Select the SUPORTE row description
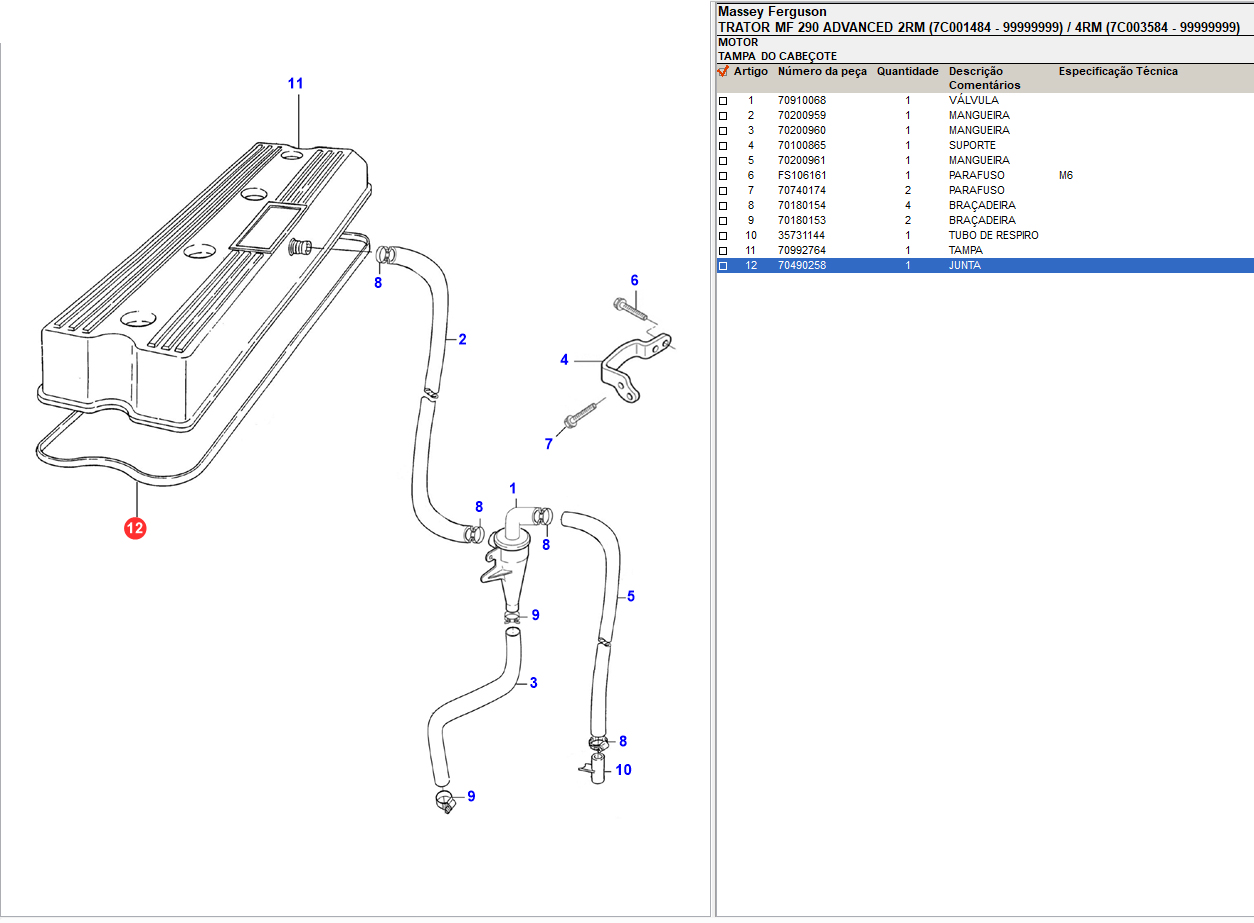Image resolution: width=1254 pixels, height=923 pixels. 972,146
